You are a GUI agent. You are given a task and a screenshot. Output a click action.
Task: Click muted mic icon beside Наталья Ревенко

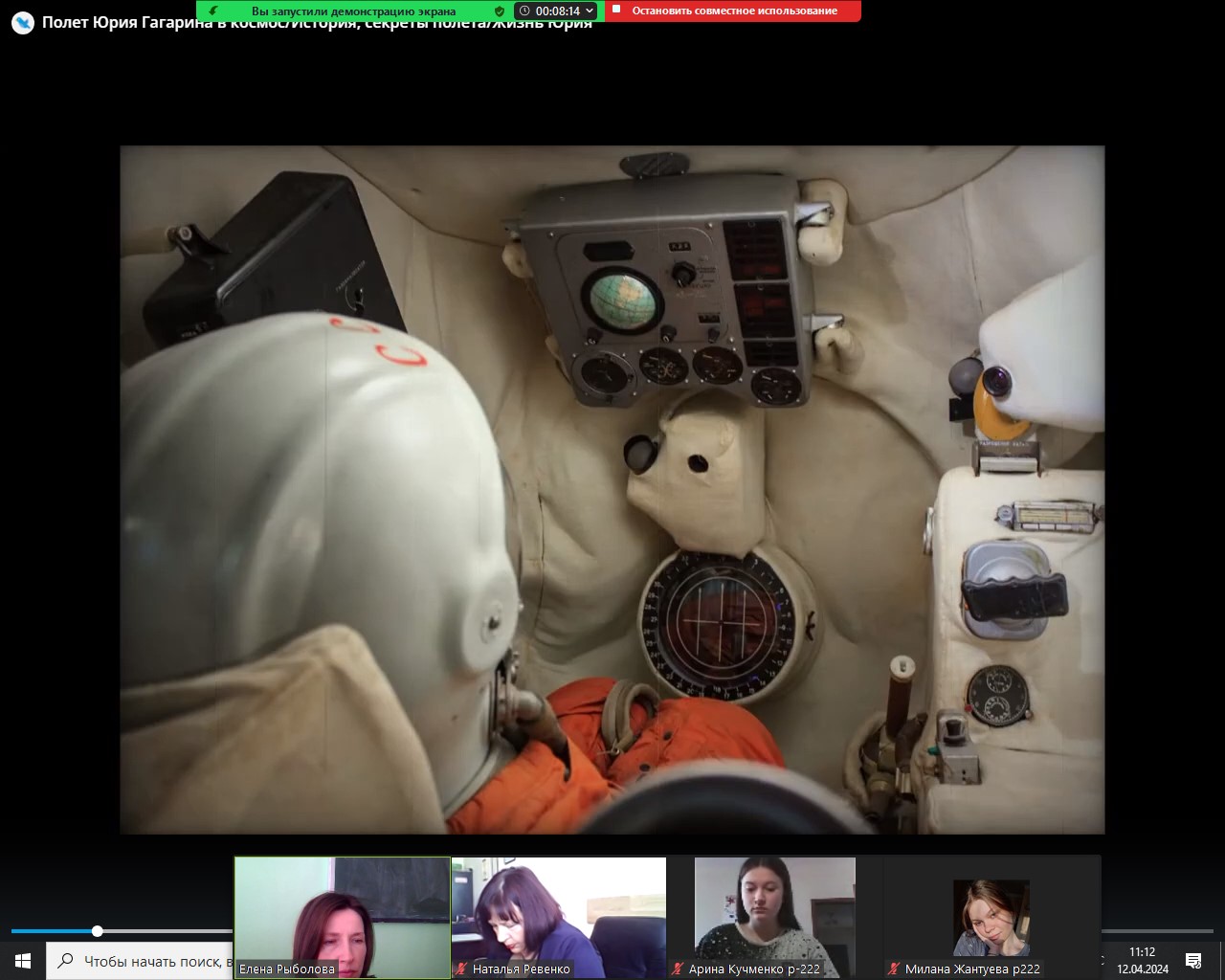462,969
